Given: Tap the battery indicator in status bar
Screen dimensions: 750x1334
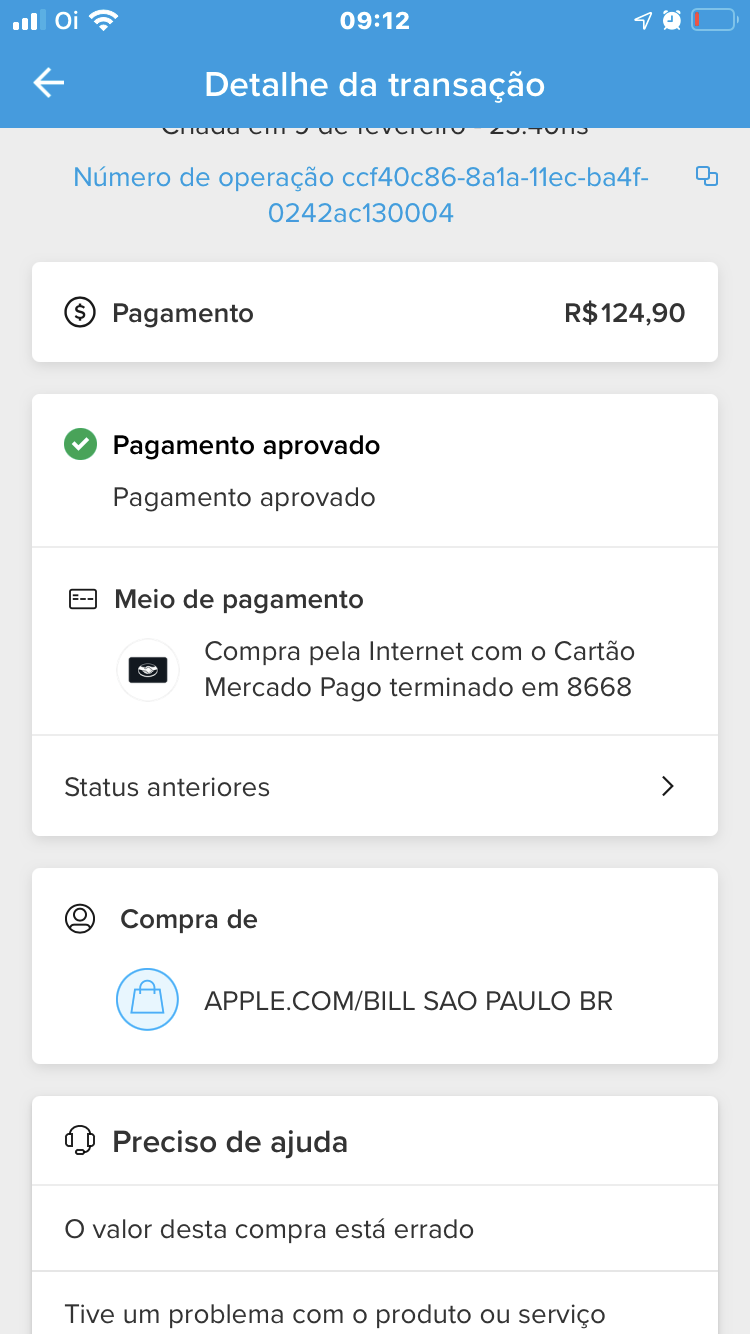Looking at the screenshot, I should click(713, 21).
